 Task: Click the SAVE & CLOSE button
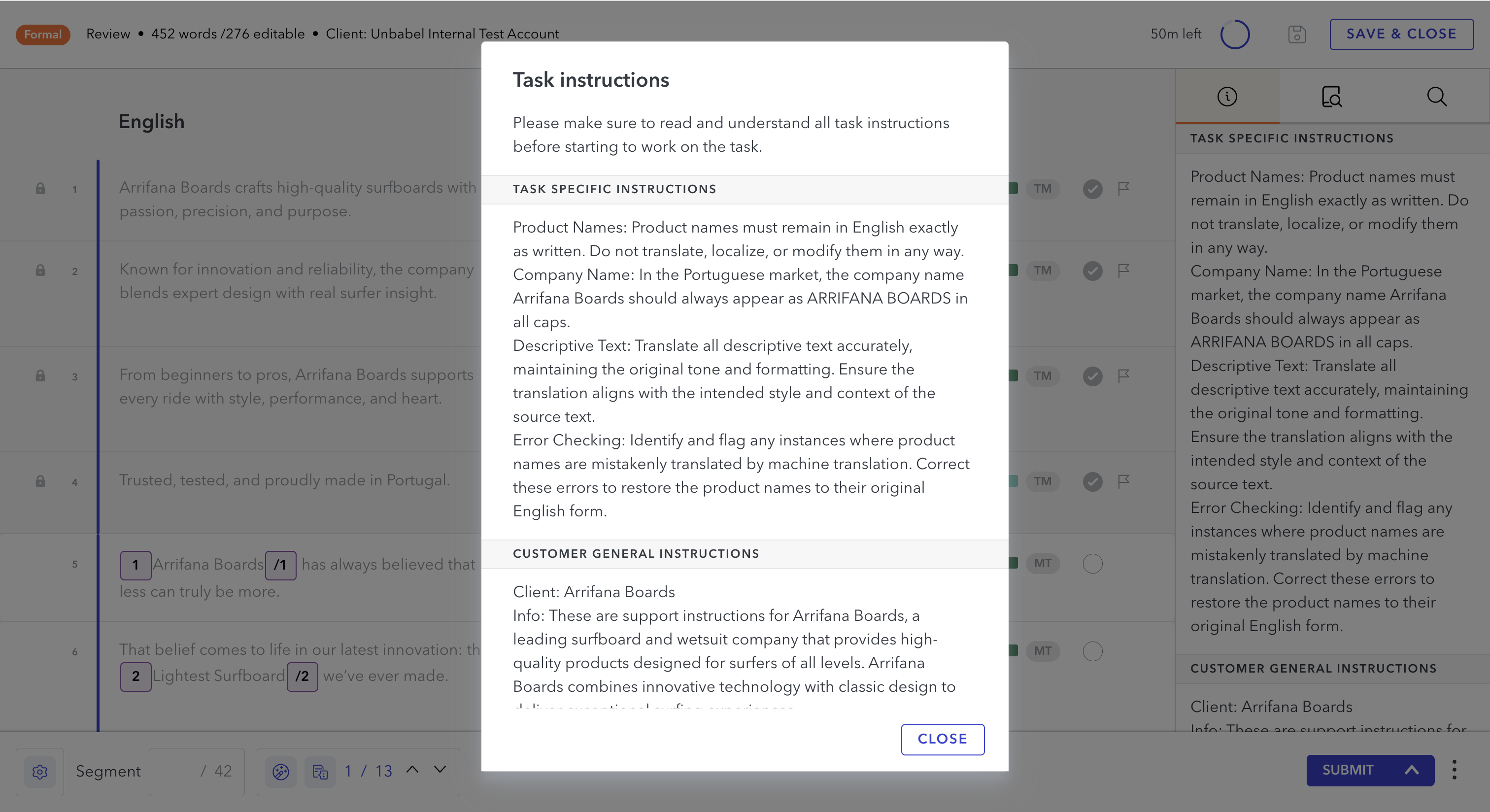[1401, 34]
